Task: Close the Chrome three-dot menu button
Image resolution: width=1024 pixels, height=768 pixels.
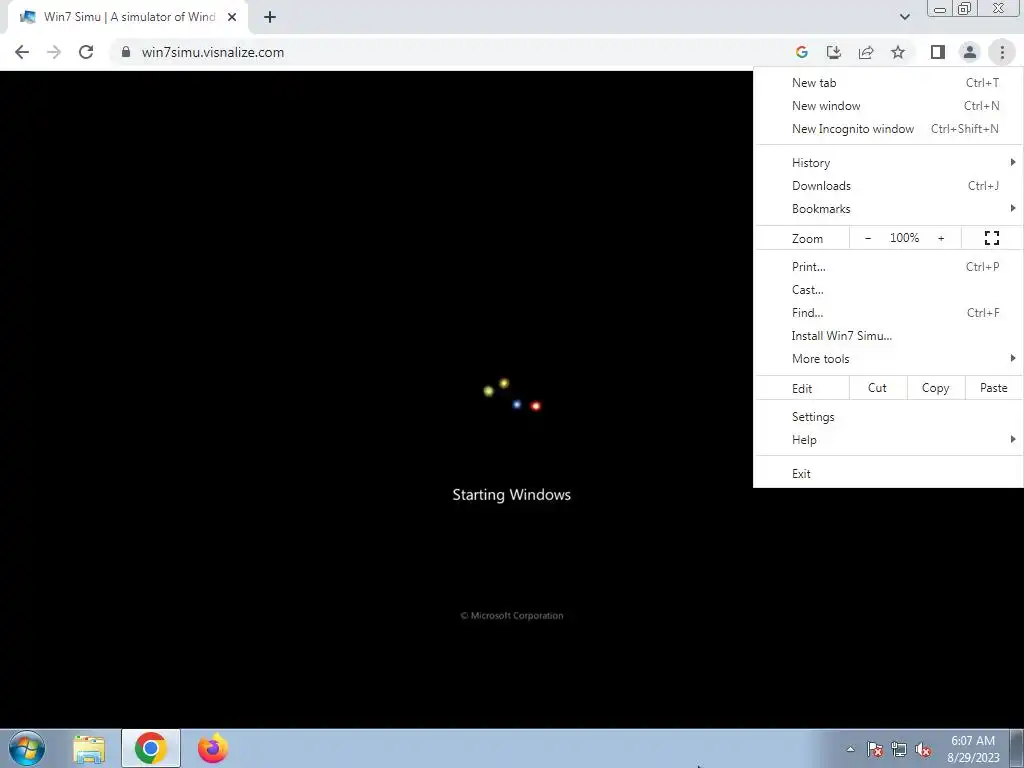Action: point(1002,52)
